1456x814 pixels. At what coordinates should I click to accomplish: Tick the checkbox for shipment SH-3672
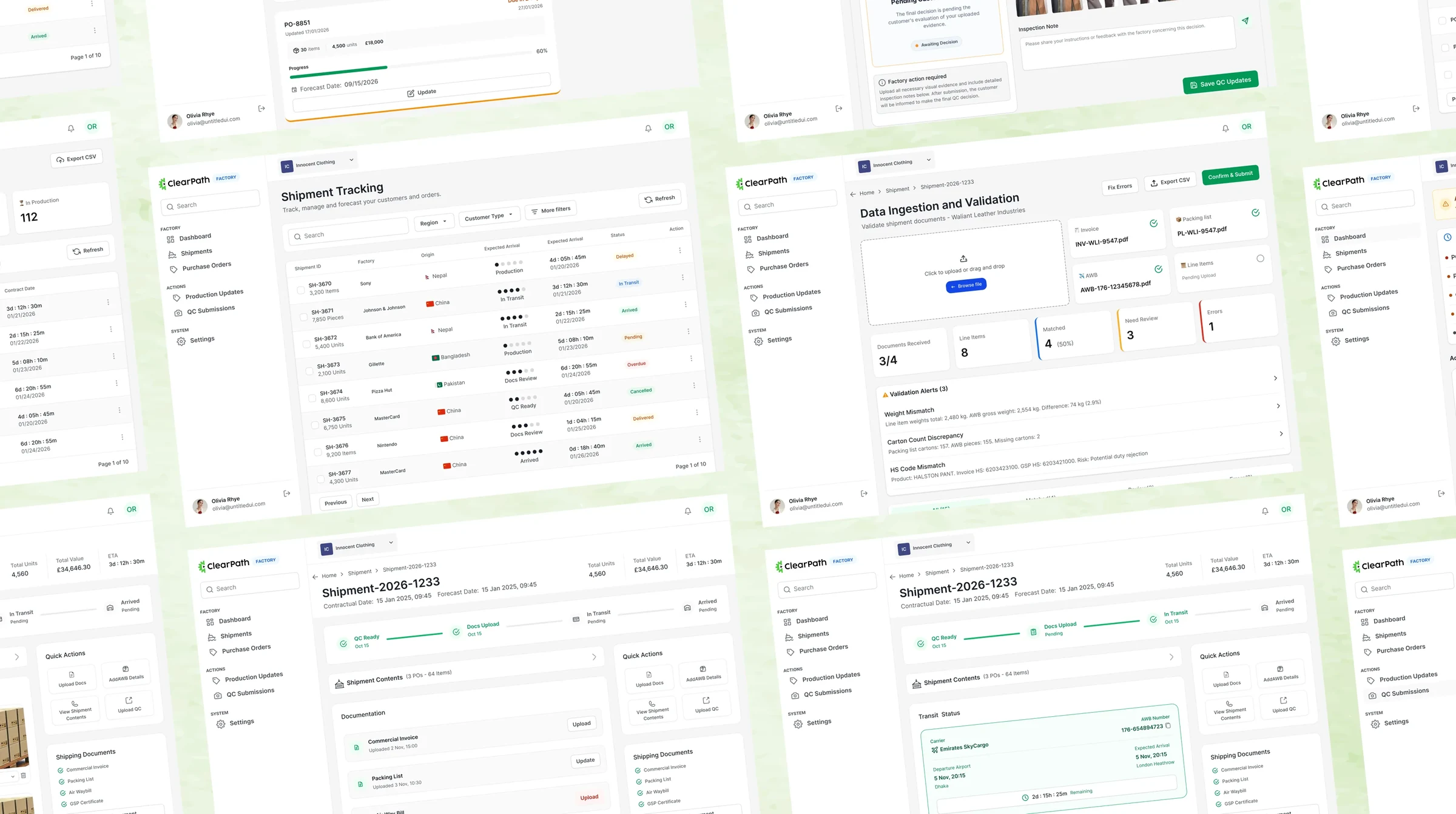[x=306, y=344]
